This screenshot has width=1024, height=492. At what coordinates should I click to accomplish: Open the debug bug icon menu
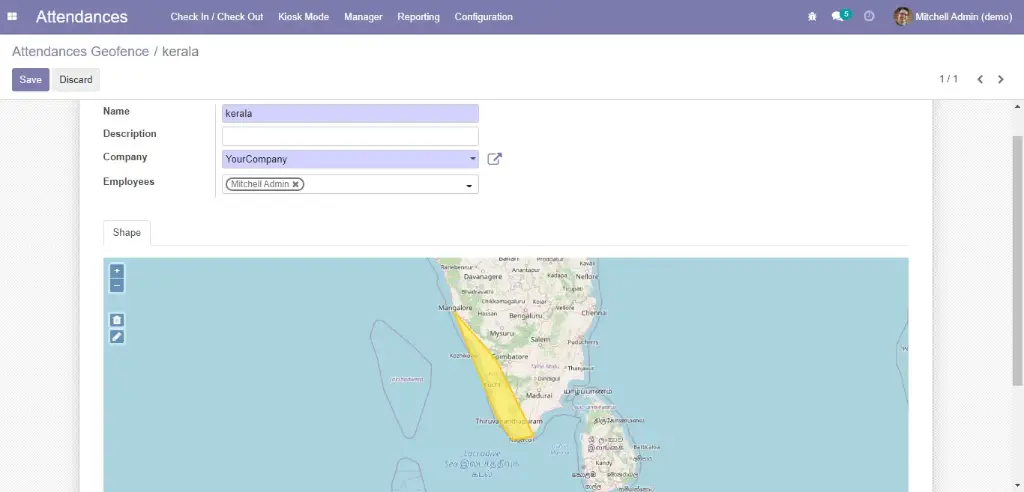click(812, 17)
